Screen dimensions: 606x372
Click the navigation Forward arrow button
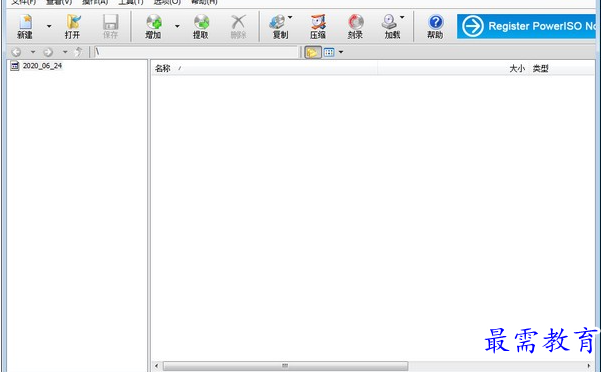click(x=48, y=52)
